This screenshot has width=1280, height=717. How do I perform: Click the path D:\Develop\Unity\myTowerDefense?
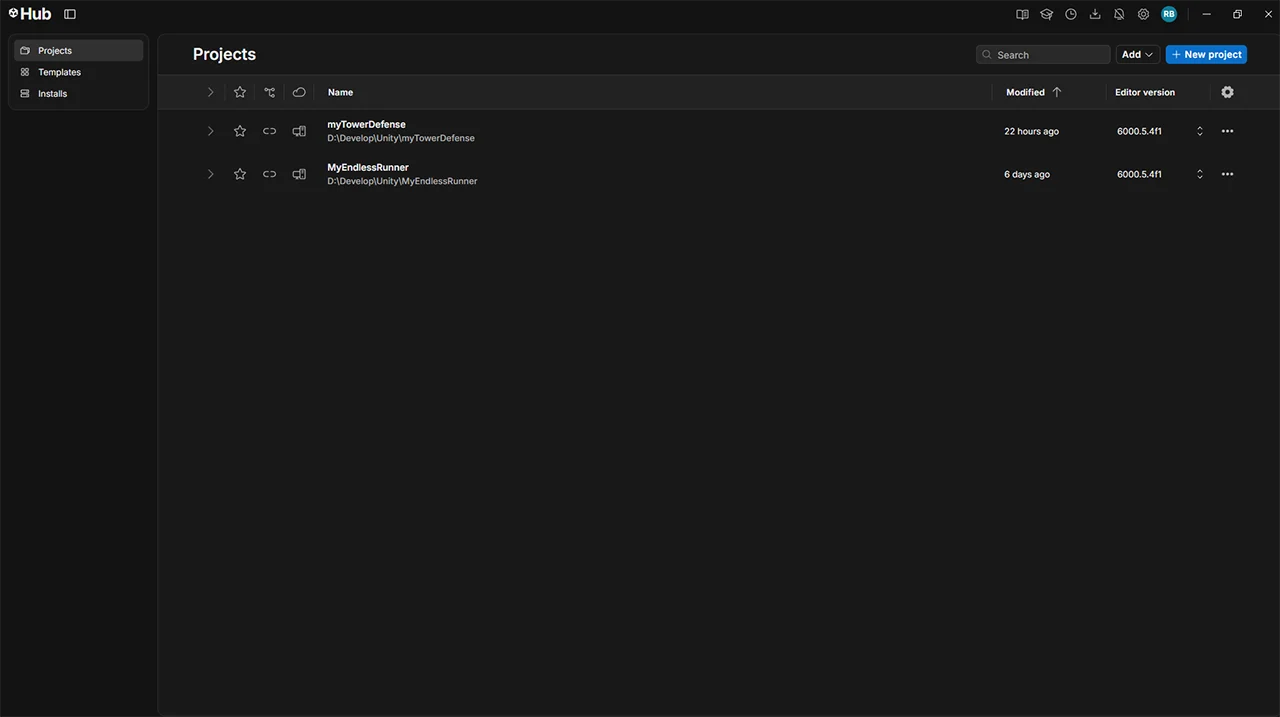401,138
